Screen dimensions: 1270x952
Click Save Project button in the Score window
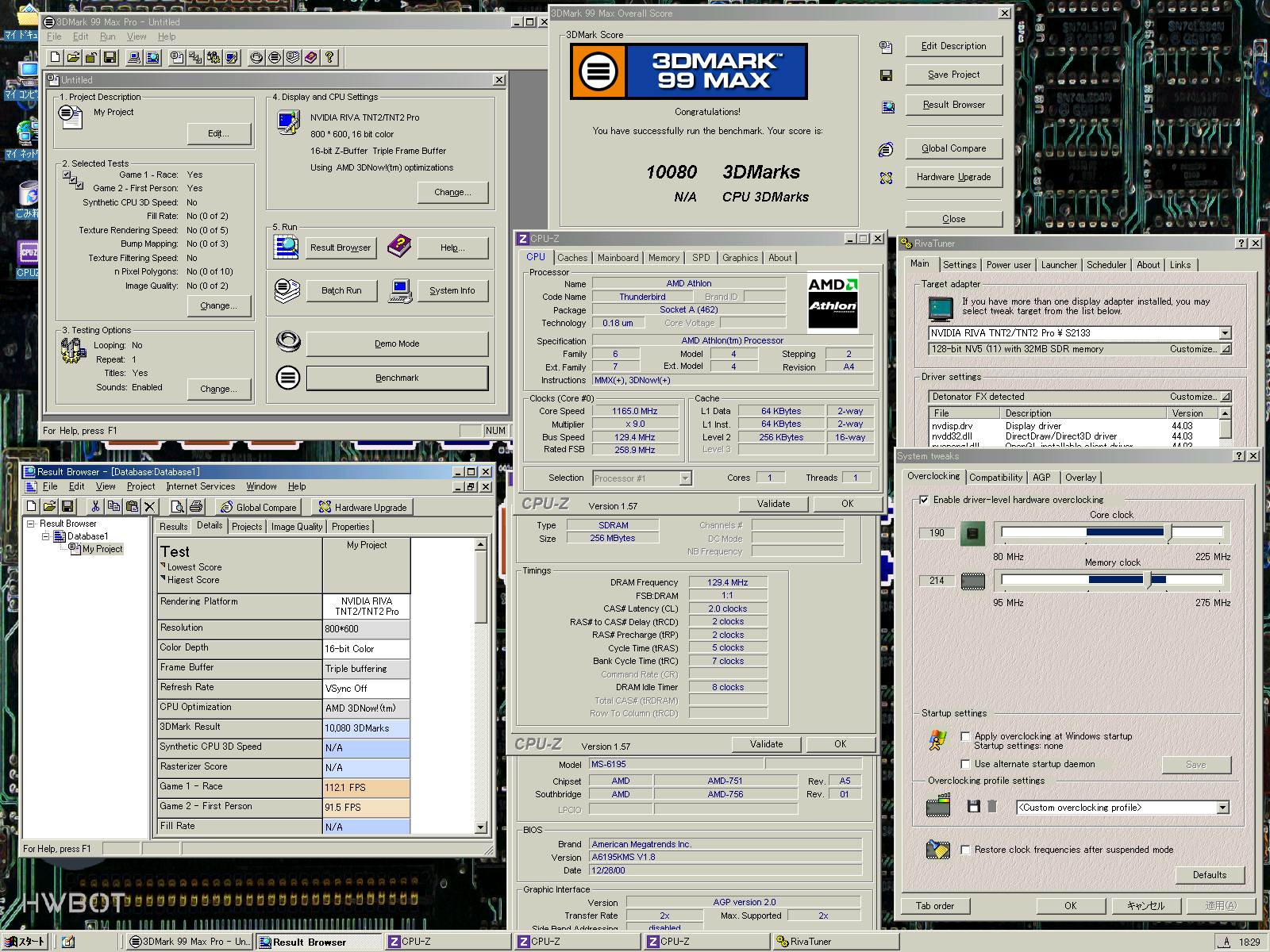pos(953,75)
